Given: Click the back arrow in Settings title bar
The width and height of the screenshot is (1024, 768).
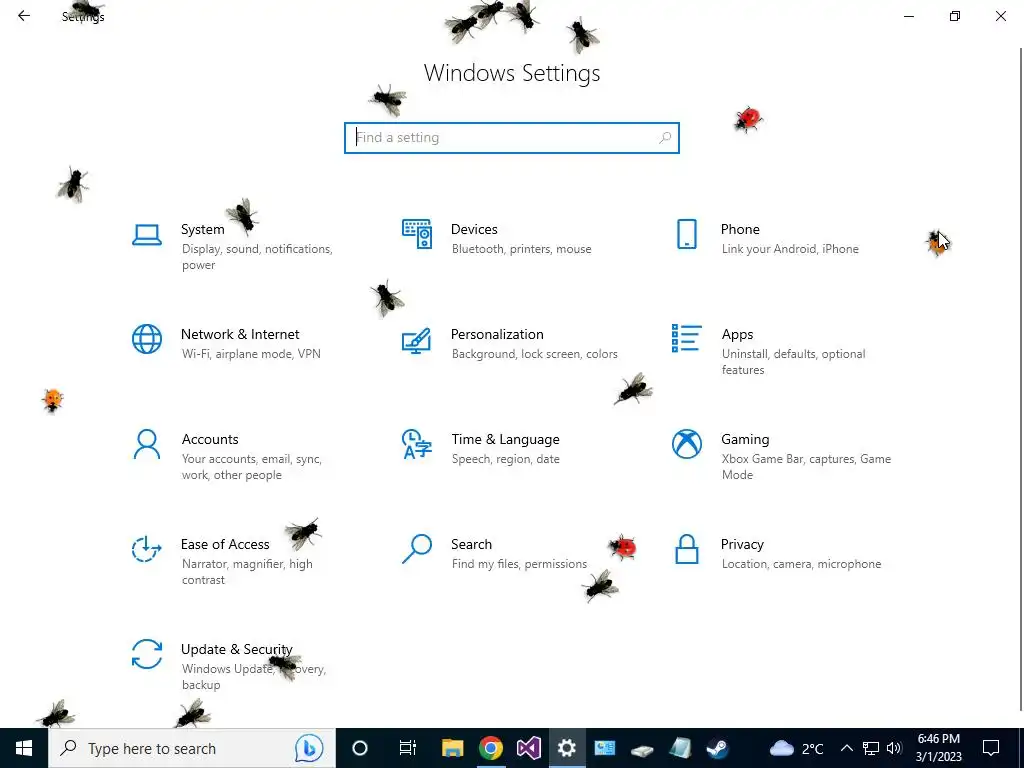Looking at the screenshot, I should point(24,16).
